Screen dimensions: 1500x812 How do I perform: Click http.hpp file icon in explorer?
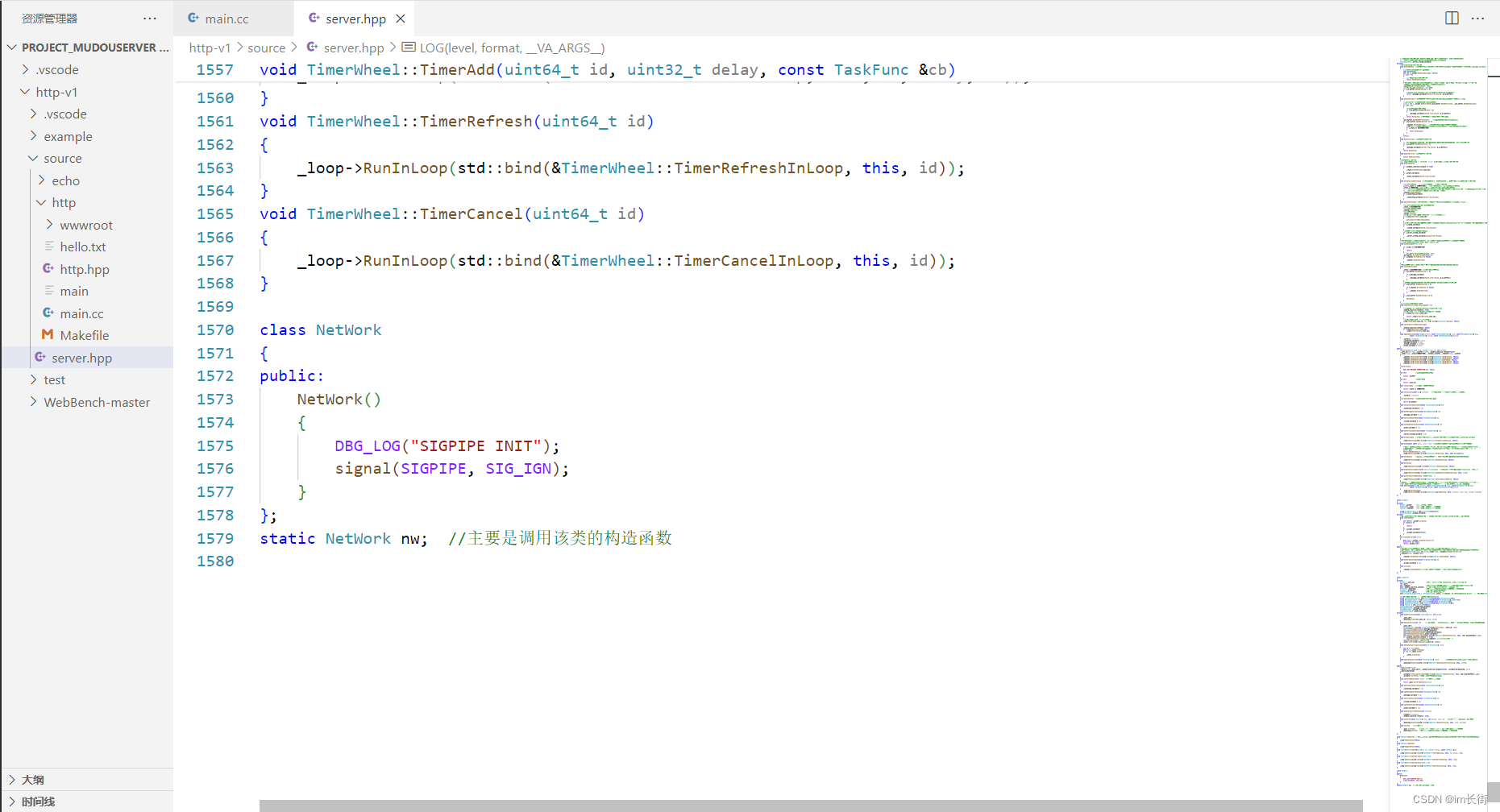point(48,269)
